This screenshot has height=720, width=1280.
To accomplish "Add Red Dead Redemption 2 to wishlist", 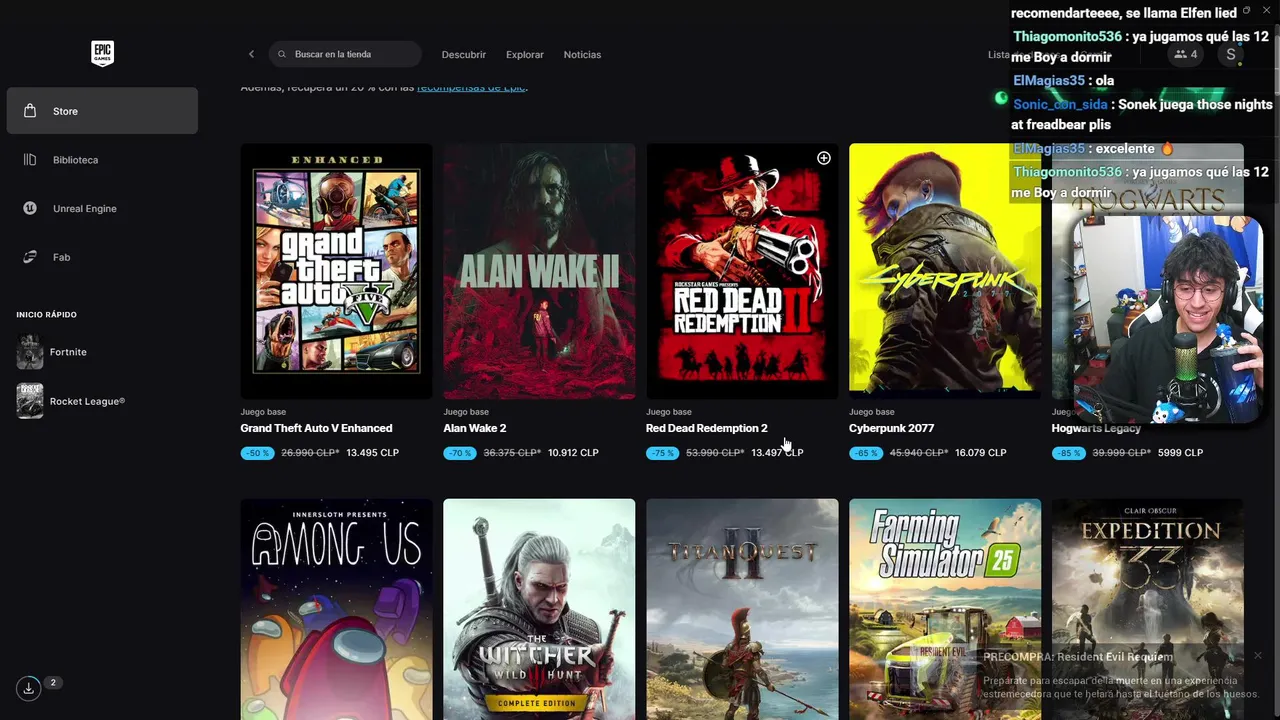I will (x=823, y=158).
